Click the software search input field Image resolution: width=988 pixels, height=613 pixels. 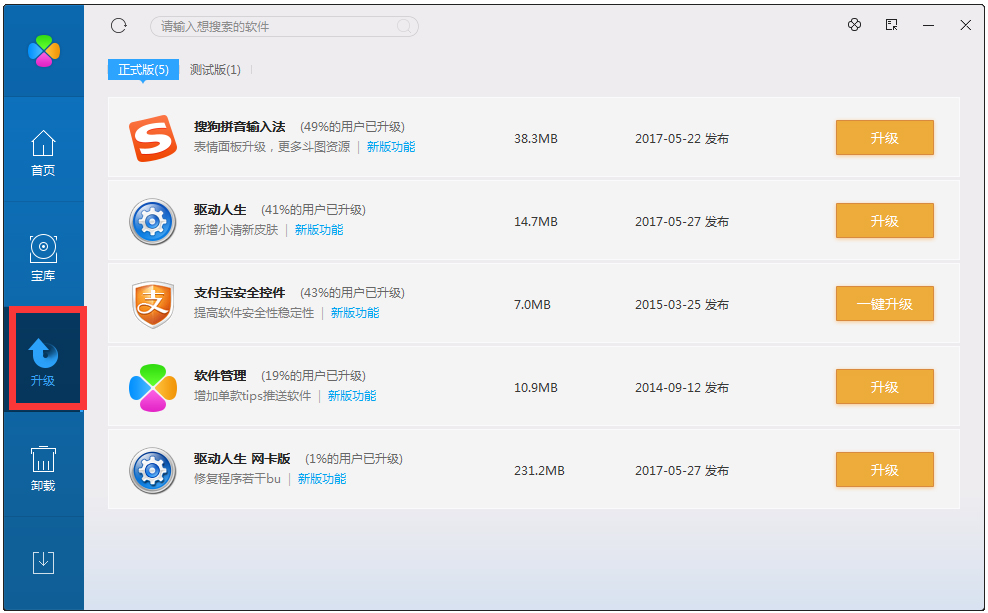[x=283, y=26]
